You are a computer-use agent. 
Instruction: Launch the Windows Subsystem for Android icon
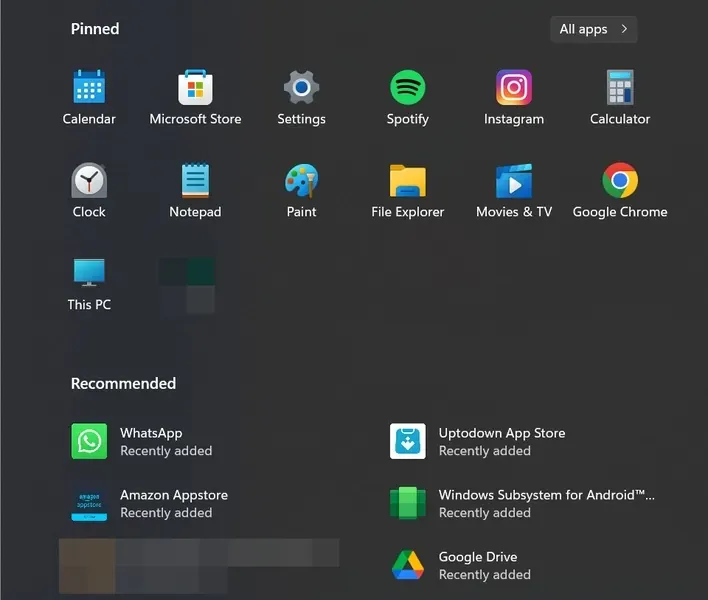tap(407, 503)
